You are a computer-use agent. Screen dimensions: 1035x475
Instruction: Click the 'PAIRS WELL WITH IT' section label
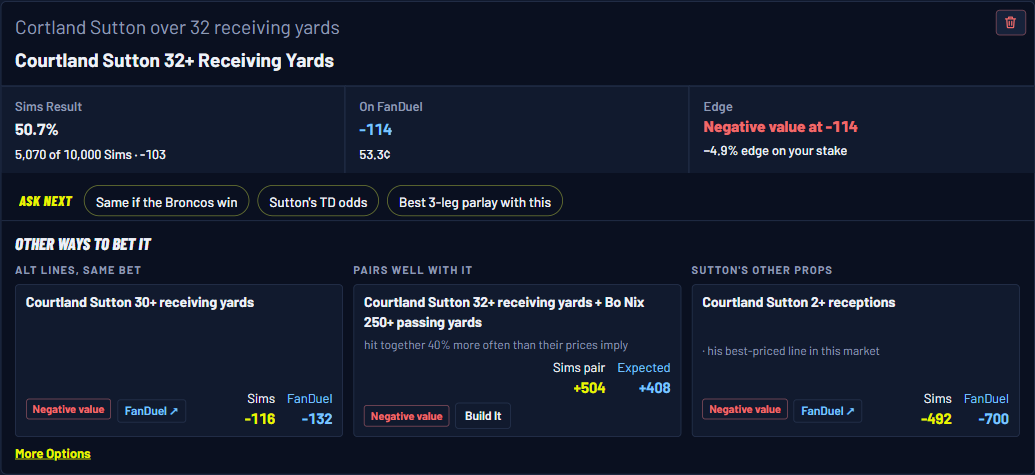tap(413, 270)
